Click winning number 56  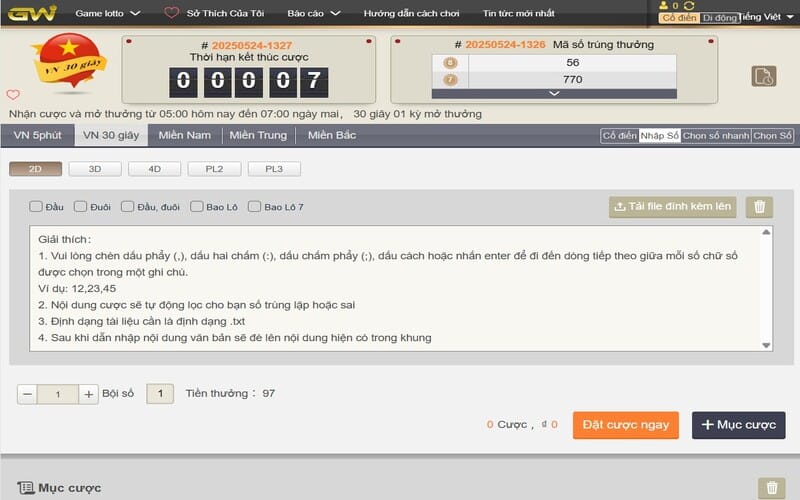pyautogui.click(x=572, y=63)
